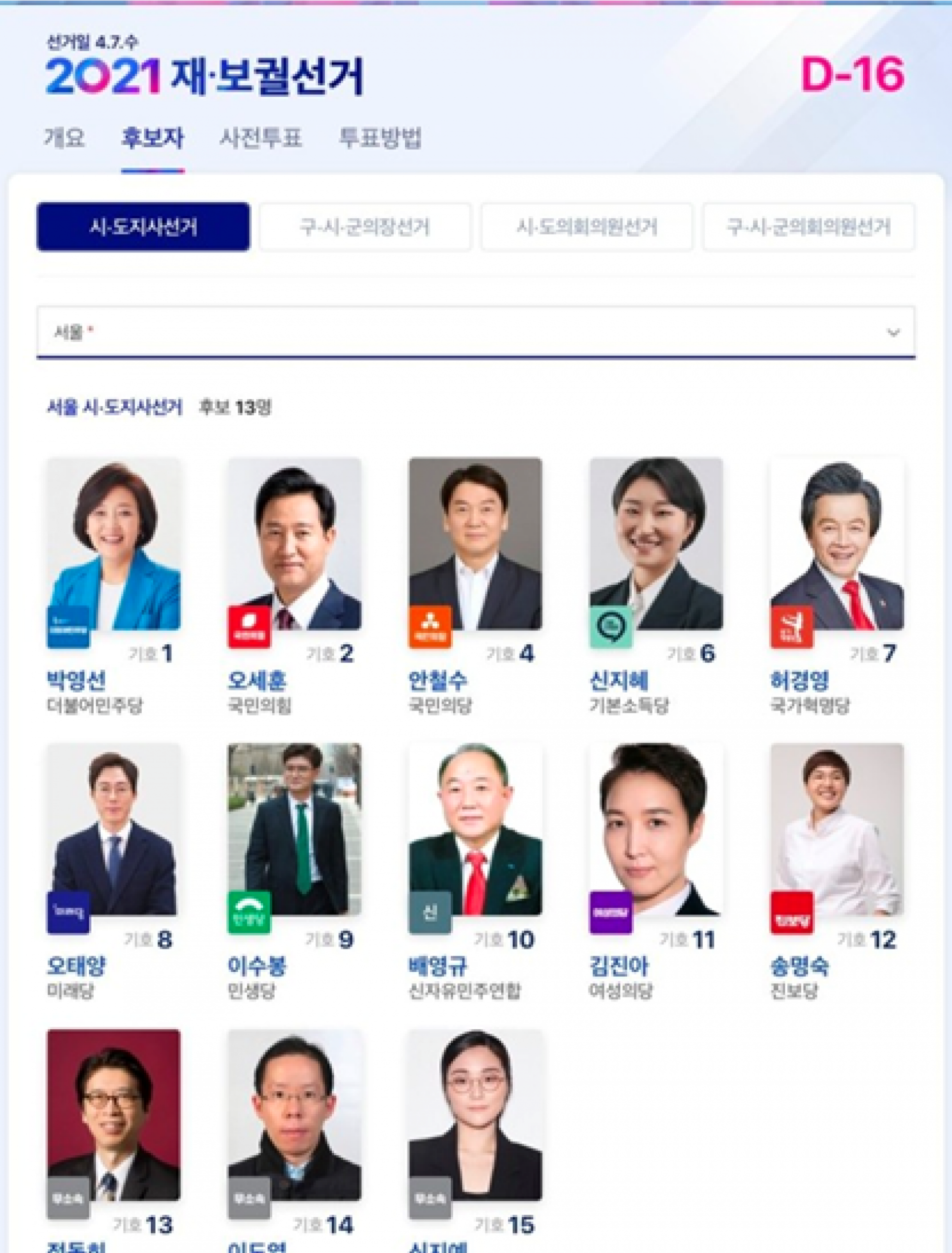
Task: Select the 시·도의회의원선거 button
Action: [587, 227]
